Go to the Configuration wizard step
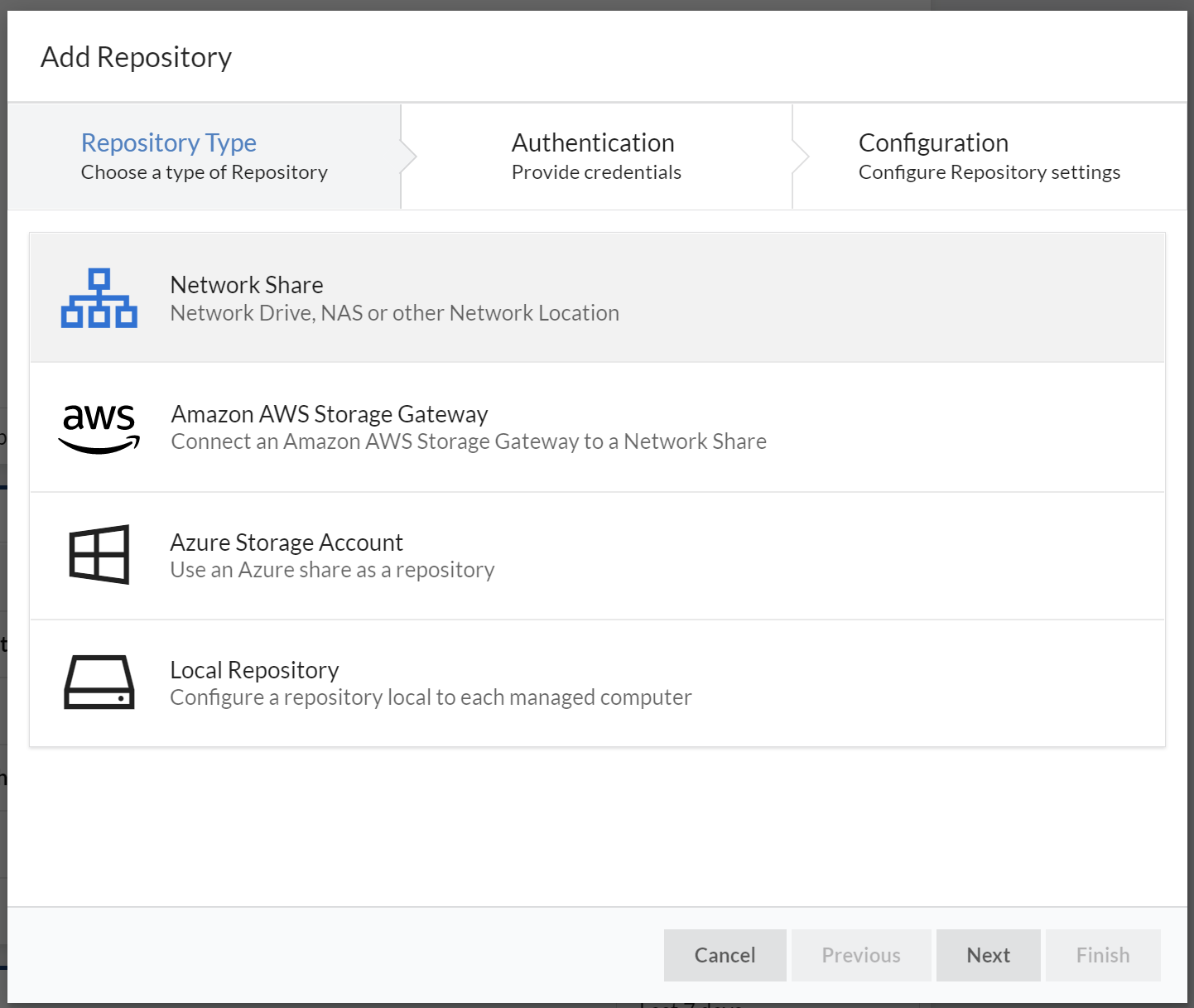The height and width of the screenshot is (1008, 1194). (932, 143)
